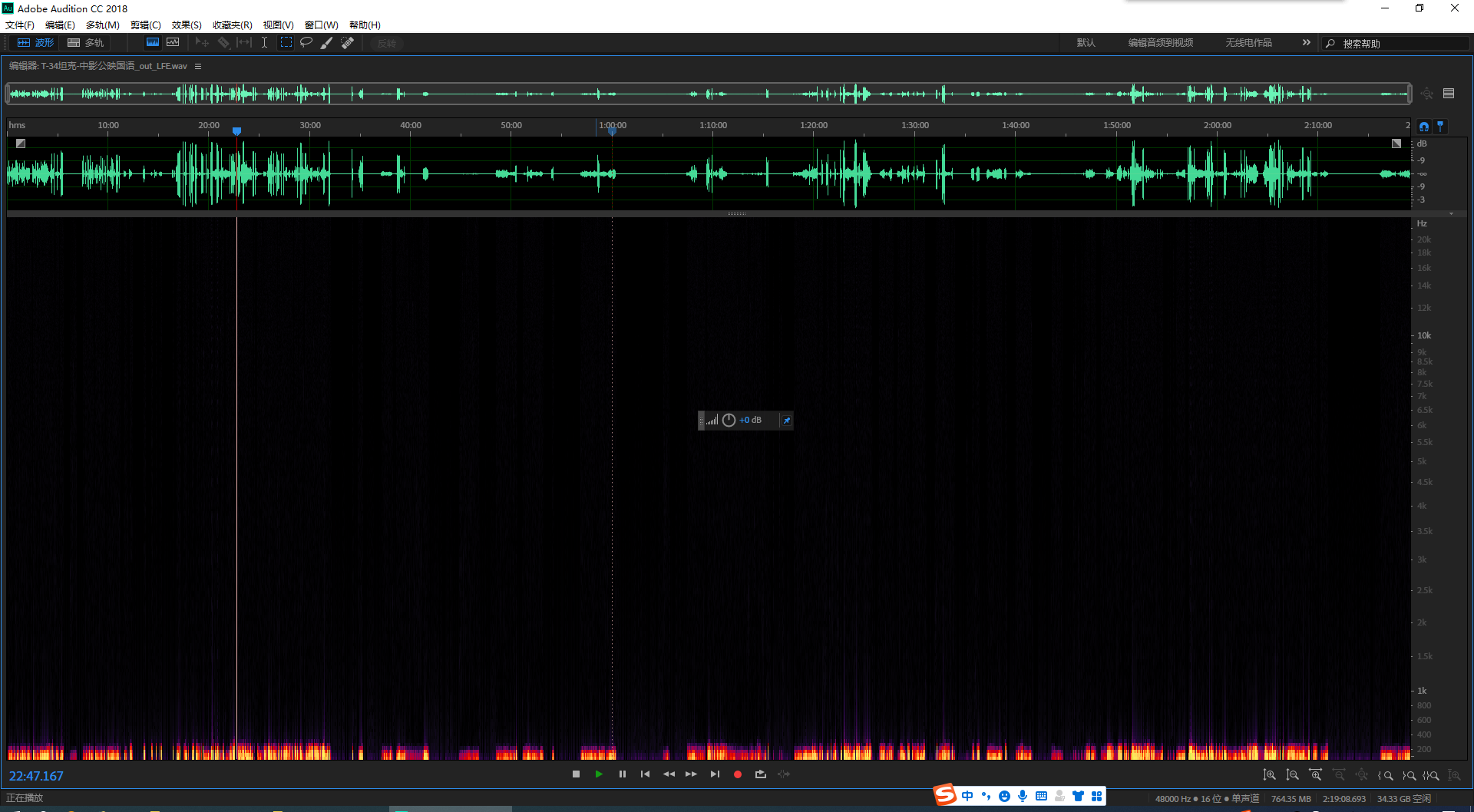Open editor panel menu
Viewport: 1474px width, 812px height.
pyautogui.click(x=198, y=67)
